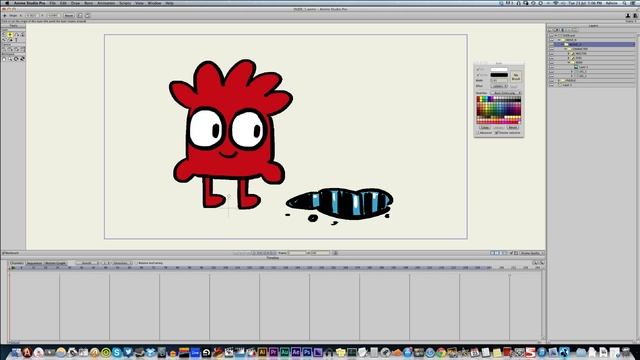
Task: Toggle visibility of the highlighted selected layer
Action: click(551, 44)
